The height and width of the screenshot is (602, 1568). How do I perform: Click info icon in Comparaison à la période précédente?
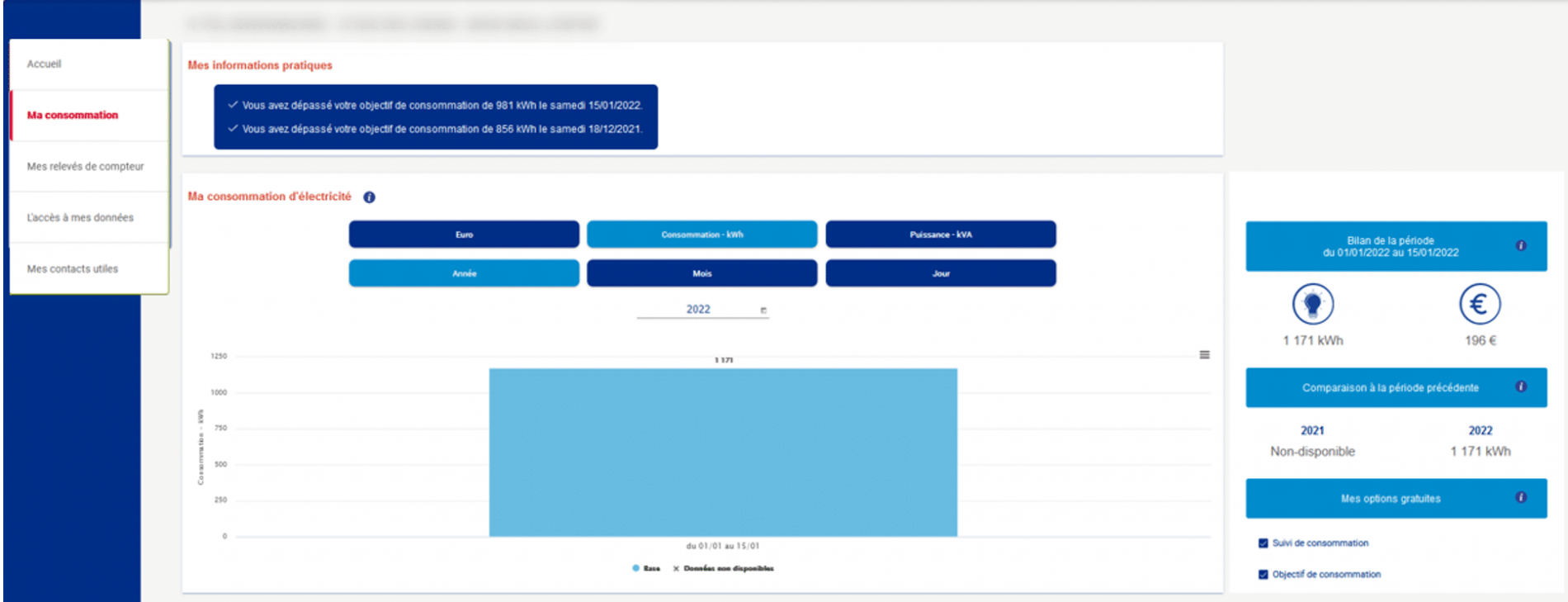(1520, 387)
